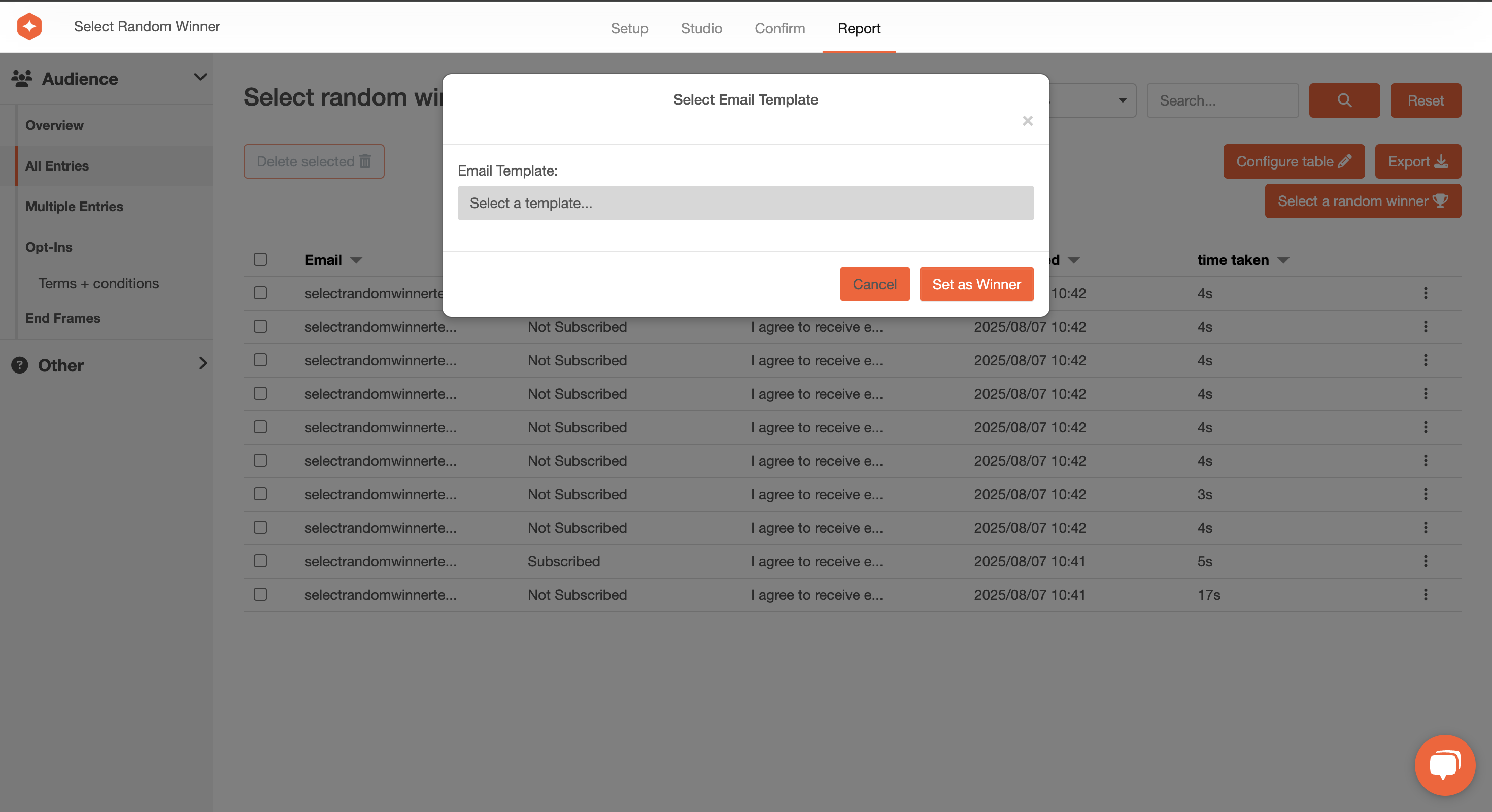
Task: Click the orange hexagon app logo
Action: click(x=29, y=26)
